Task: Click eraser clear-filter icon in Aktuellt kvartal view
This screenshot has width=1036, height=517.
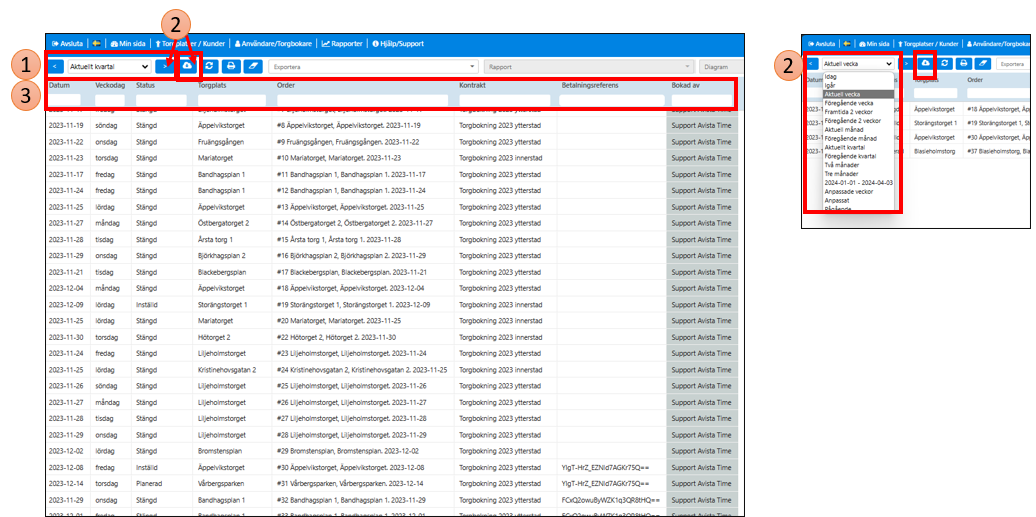Action: (x=253, y=66)
